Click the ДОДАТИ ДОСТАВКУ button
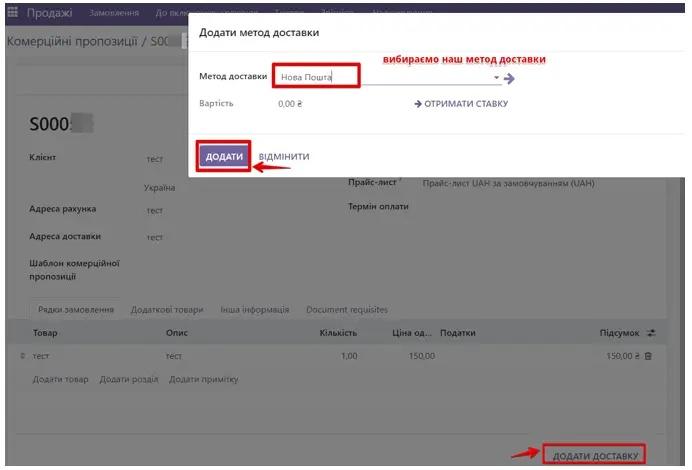 594,456
